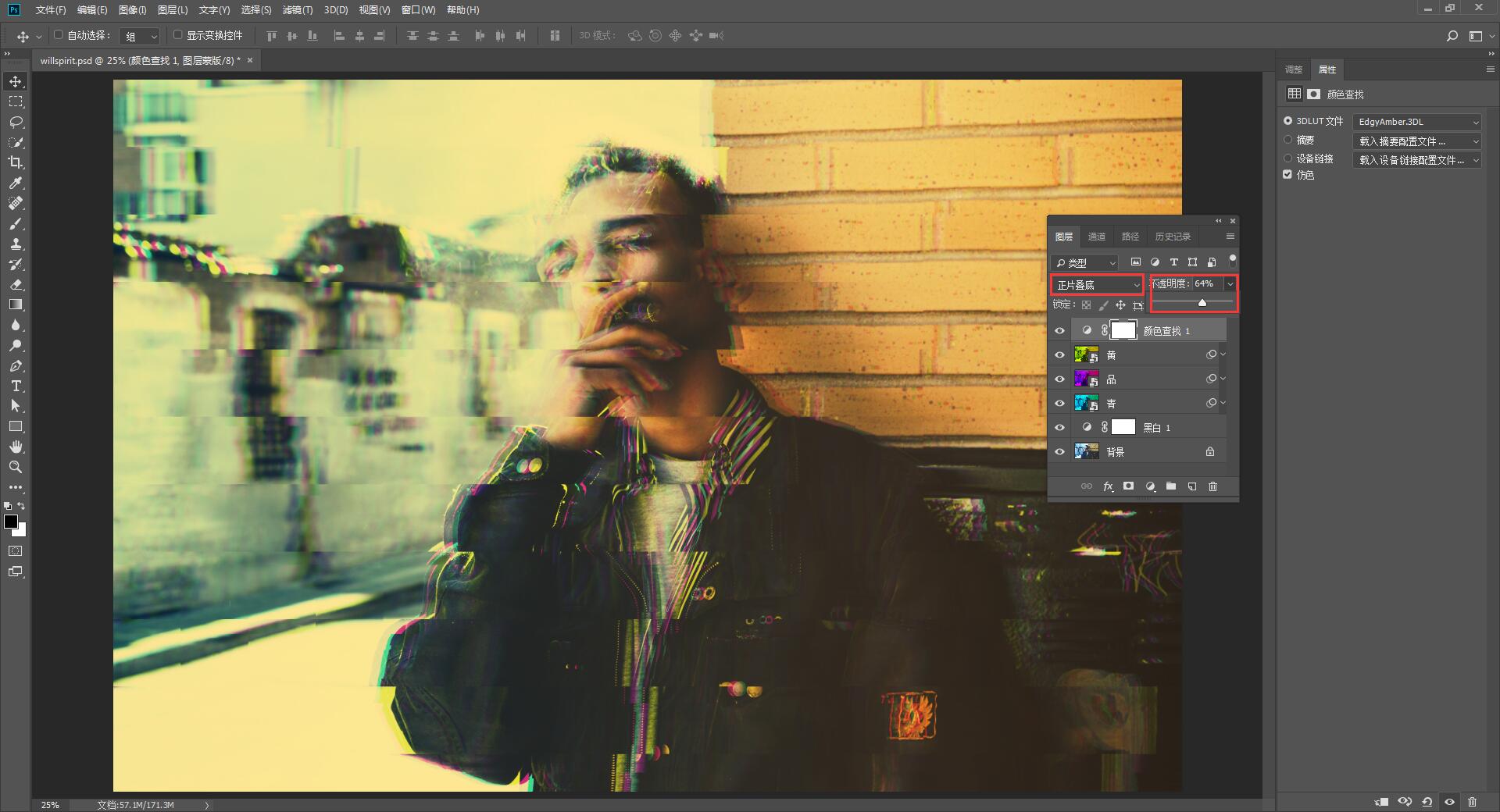Switch to the 历史记录 tab
Screen dimensions: 1500x812
click(x=1173, y=237)
